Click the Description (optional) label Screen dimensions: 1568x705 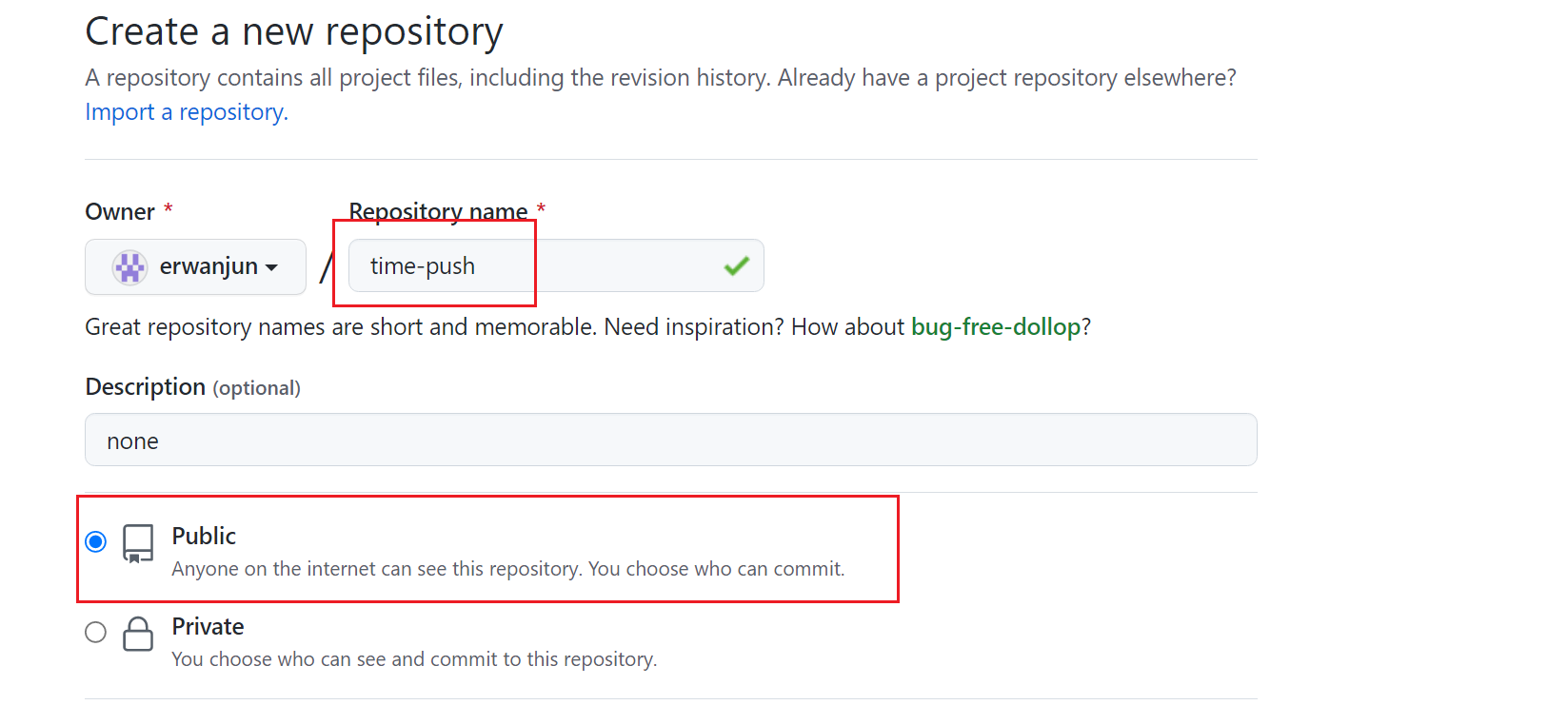click(192, 387)
